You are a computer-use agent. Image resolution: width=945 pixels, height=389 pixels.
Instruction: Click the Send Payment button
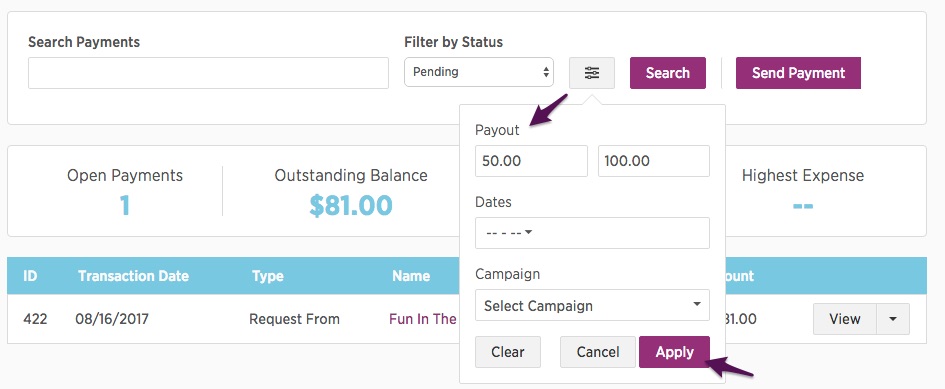(x=799, y=73)
